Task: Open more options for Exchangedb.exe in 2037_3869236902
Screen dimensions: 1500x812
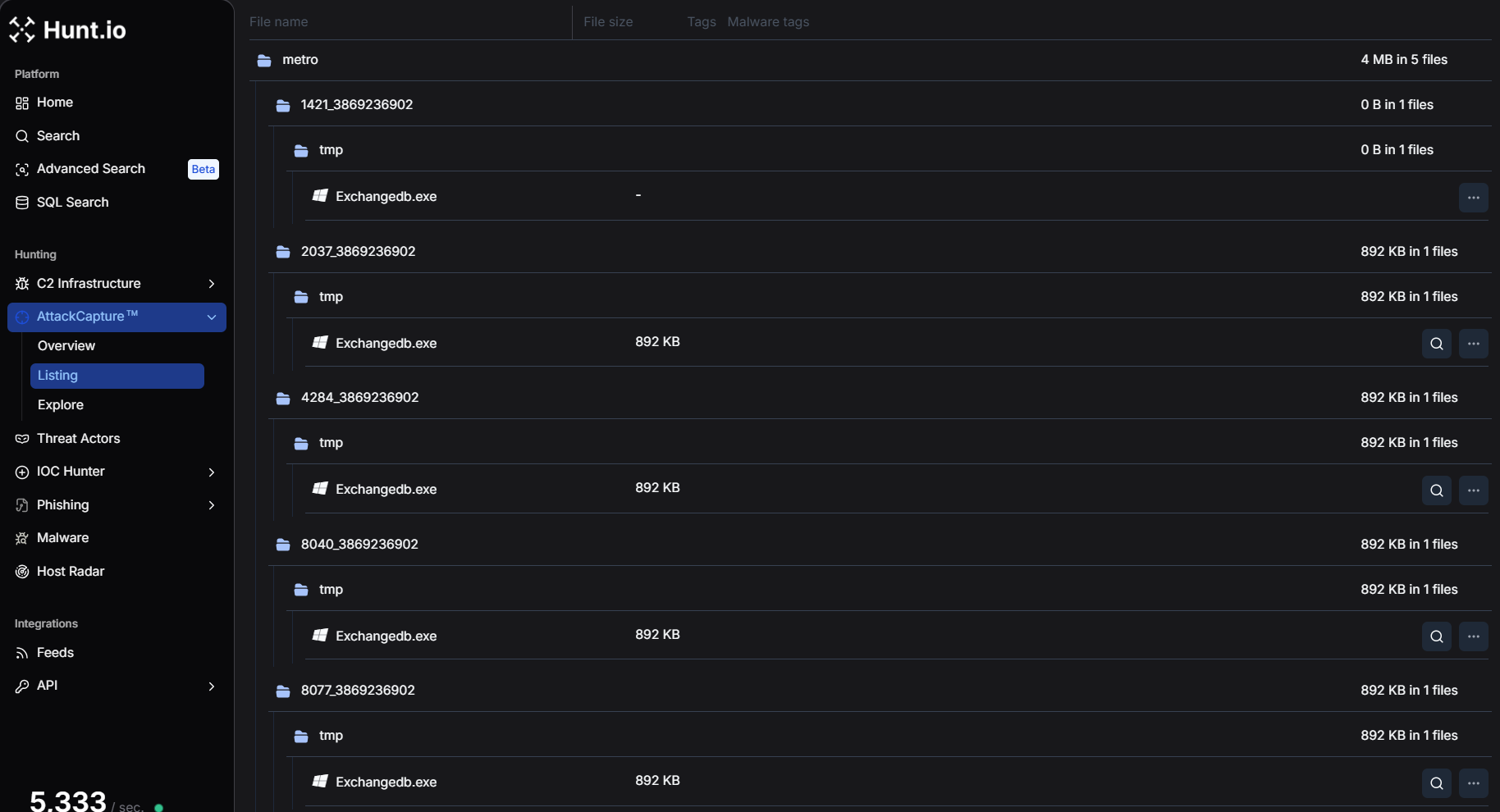Action: pyautogui.click(x=1474, y=344)
